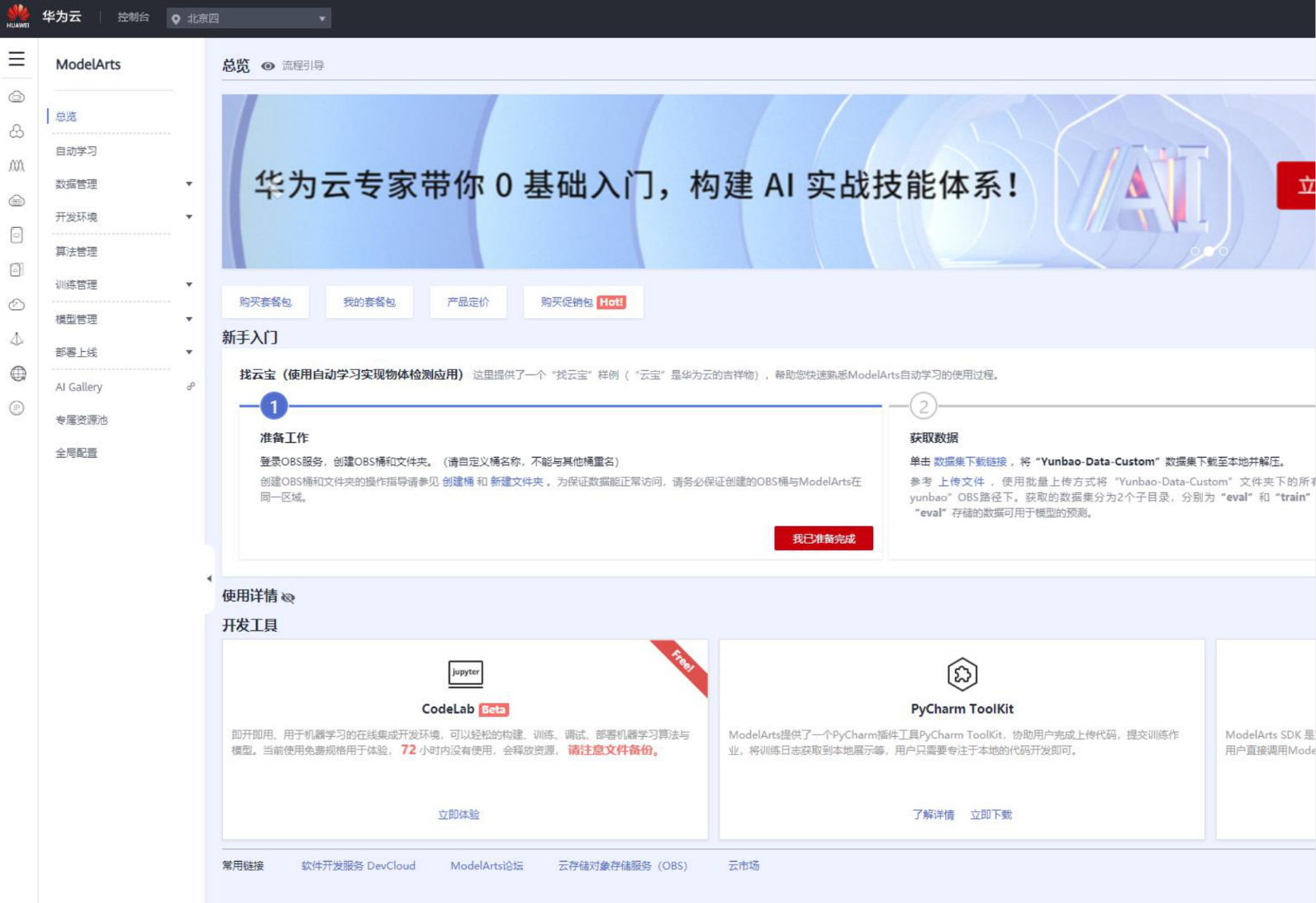Click the Huawei logo in the header
The width and height of the screenshot is (1316, 903).
17,16
